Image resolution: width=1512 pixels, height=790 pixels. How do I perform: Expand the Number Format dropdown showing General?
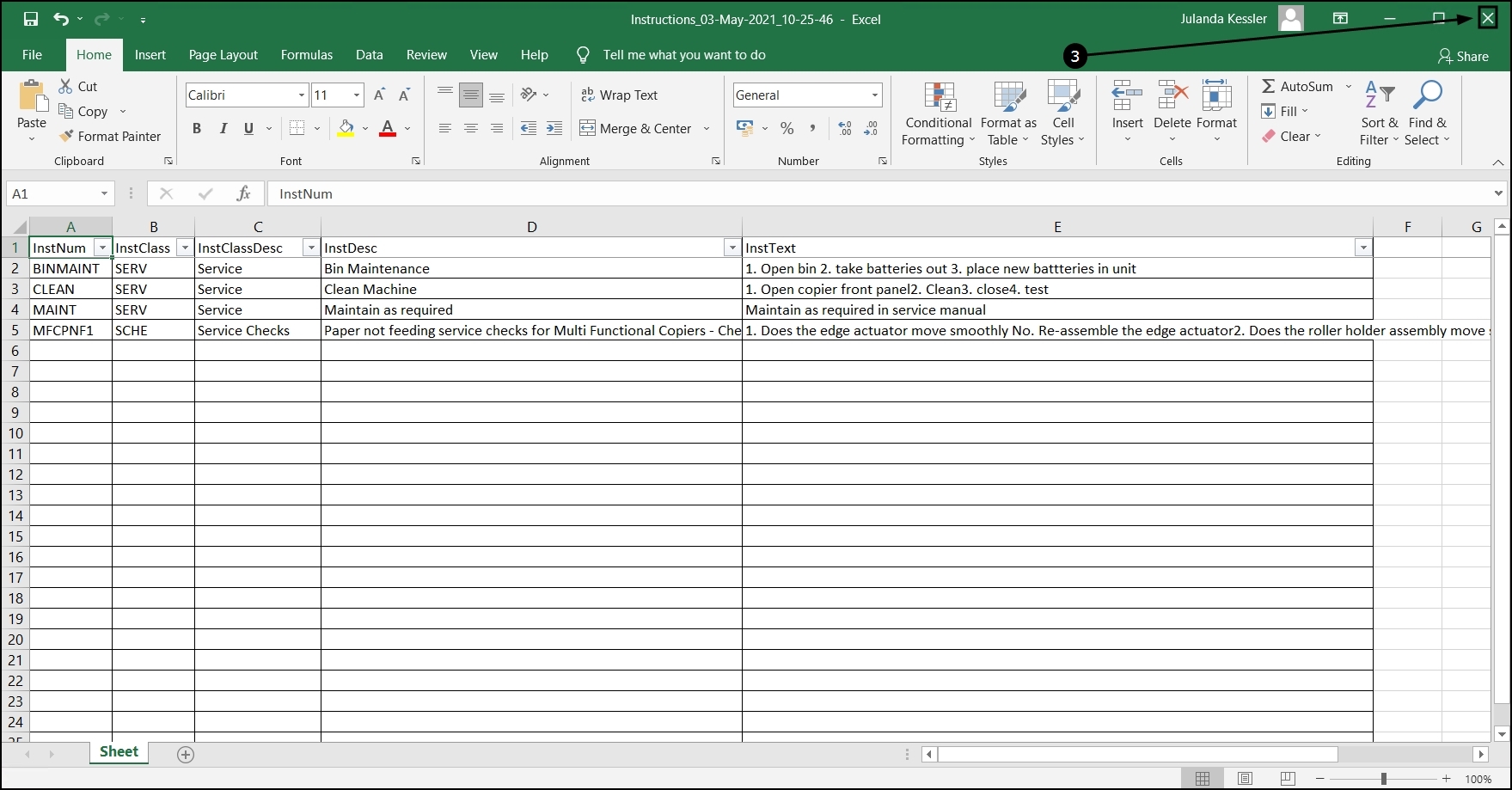click(875, 95)
